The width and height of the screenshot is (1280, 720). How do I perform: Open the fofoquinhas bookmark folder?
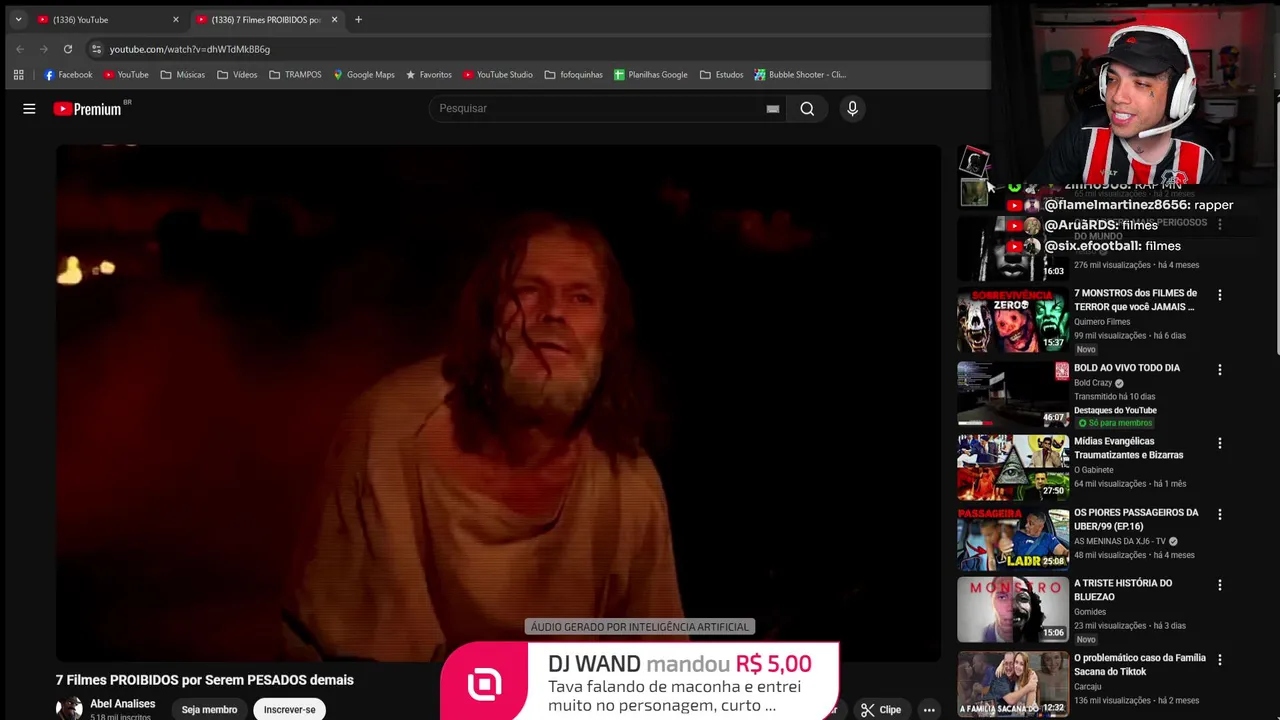click(x=573, y=75)
